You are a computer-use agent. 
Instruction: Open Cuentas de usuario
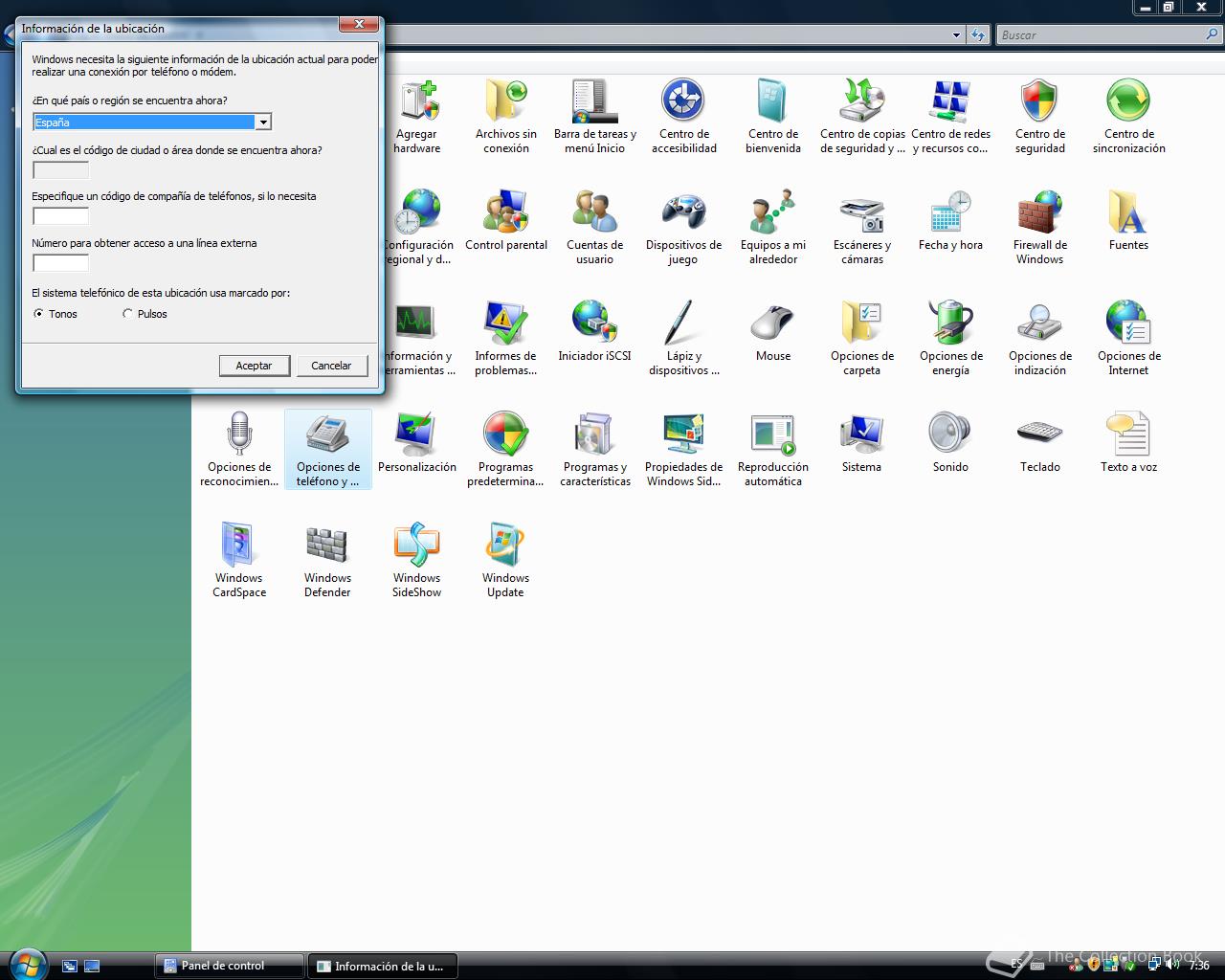(x=595, y=228)
